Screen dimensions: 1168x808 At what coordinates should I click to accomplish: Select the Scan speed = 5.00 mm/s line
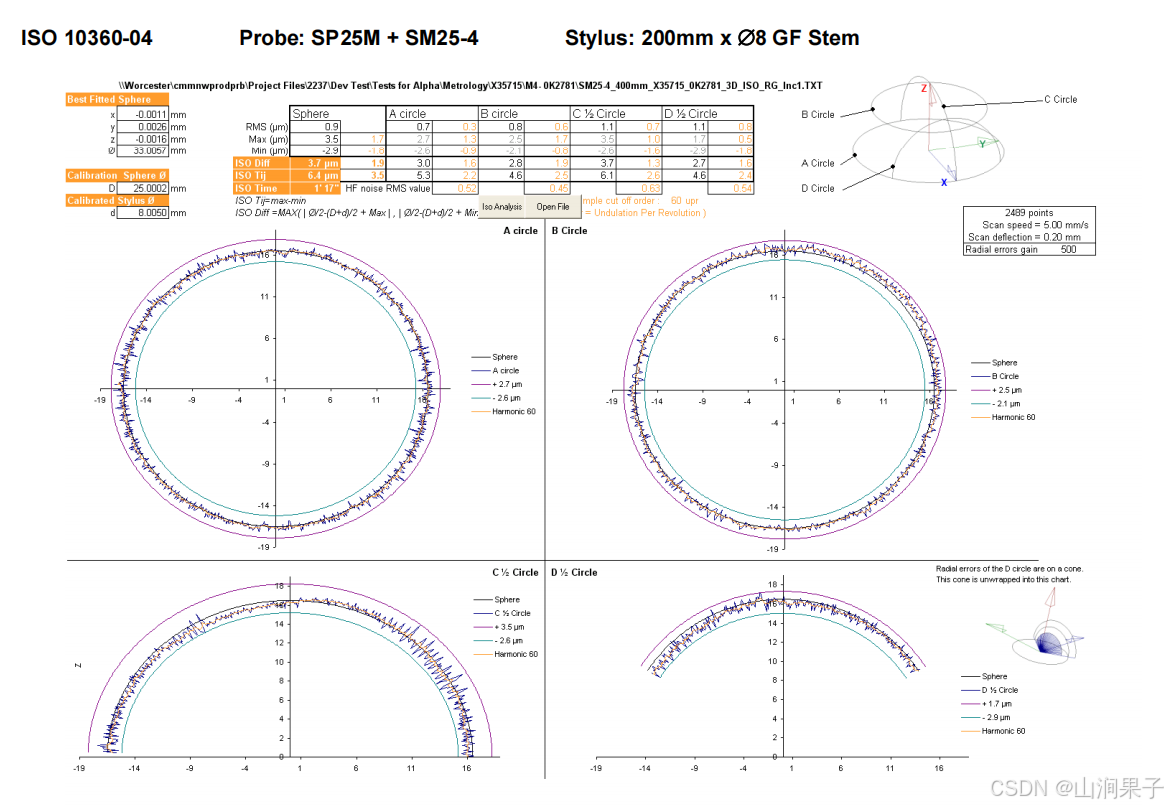(1035, 225)
